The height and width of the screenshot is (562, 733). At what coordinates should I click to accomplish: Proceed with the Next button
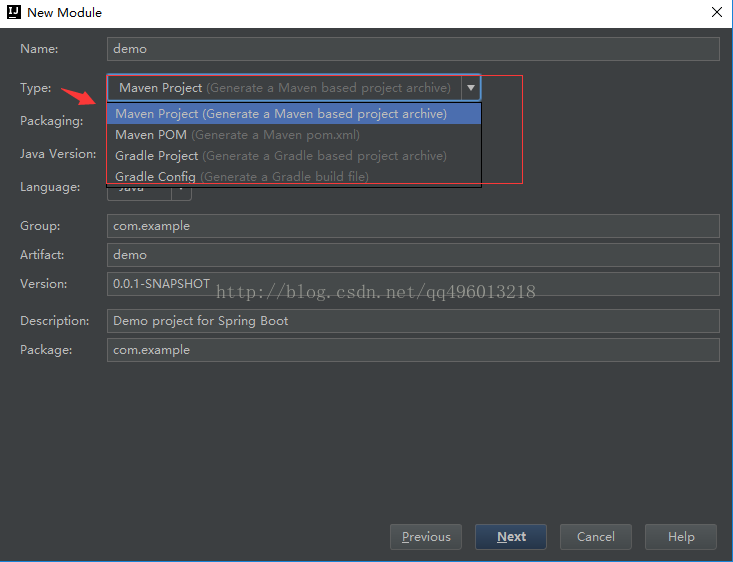(x=511, y=537)
